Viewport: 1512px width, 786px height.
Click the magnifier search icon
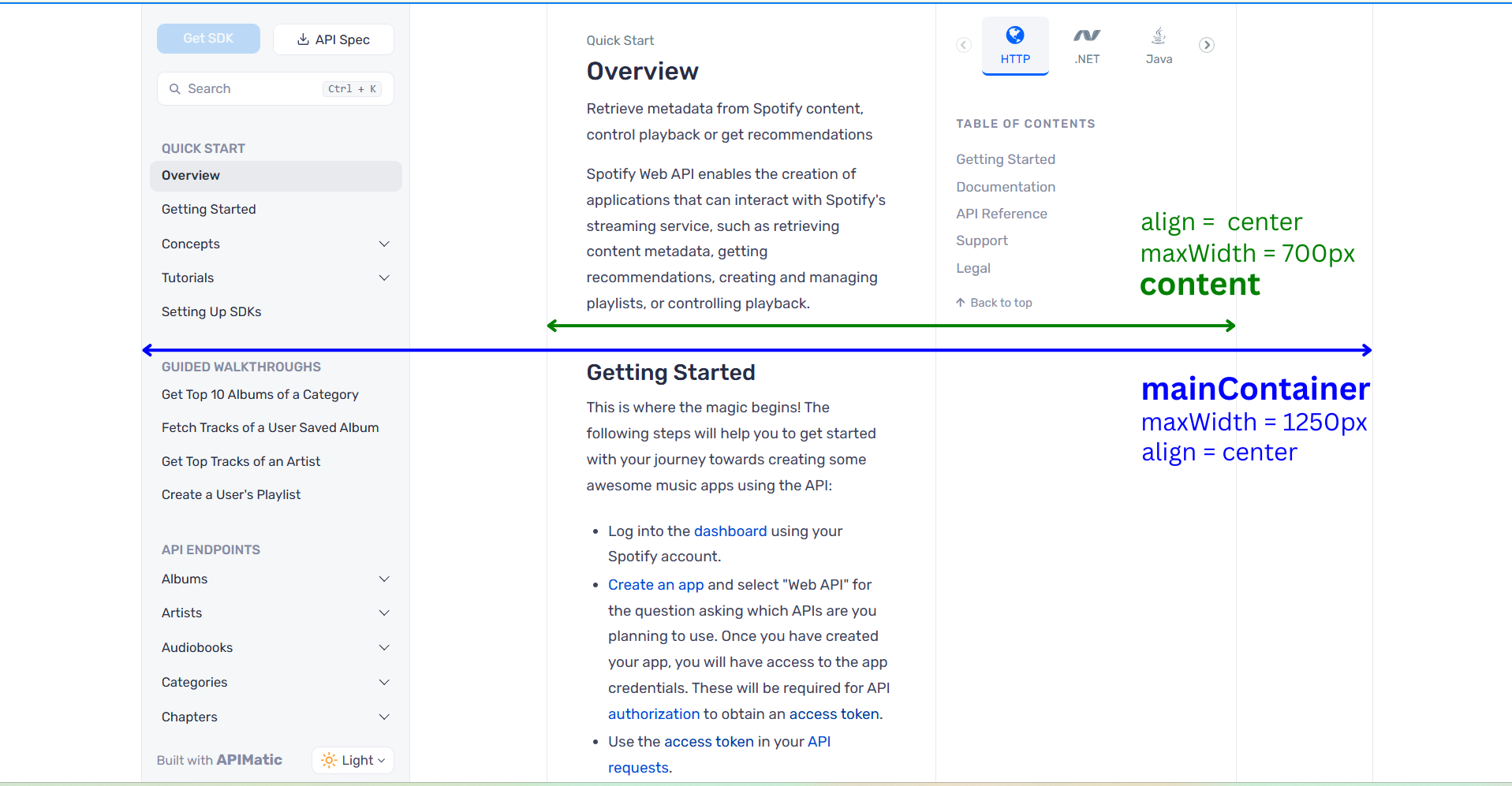pos(175,89)
